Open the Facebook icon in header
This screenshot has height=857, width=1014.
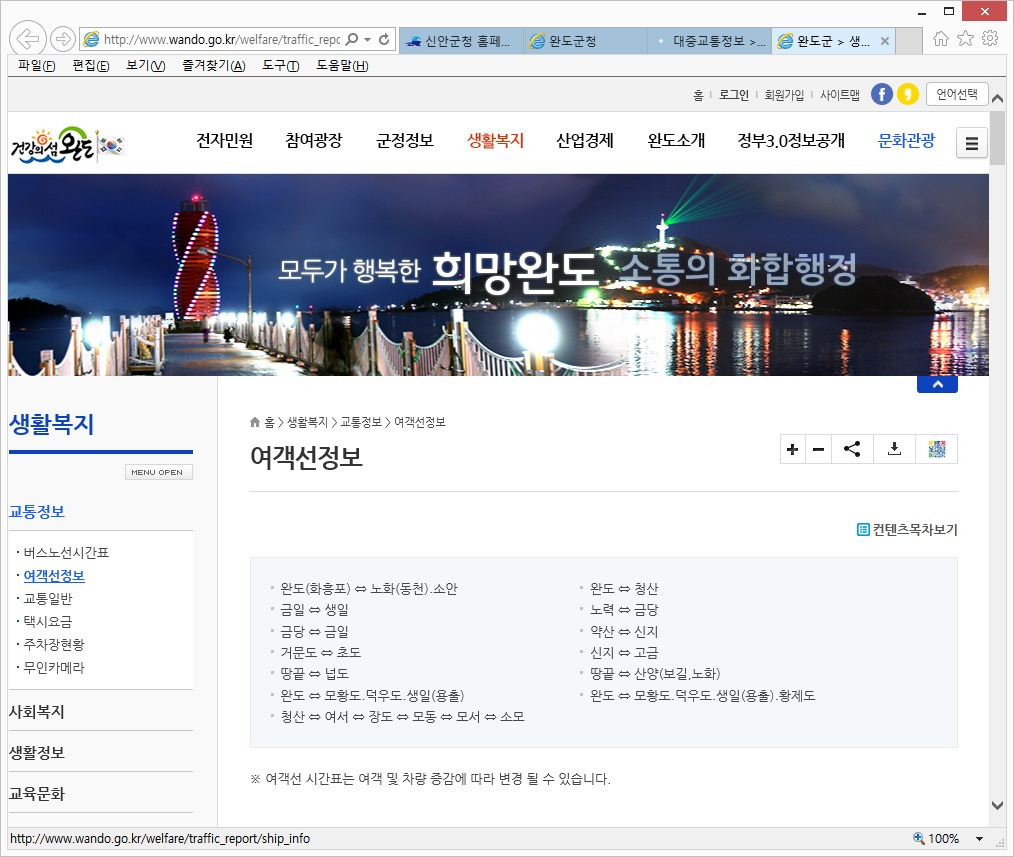tap(881, 94)
